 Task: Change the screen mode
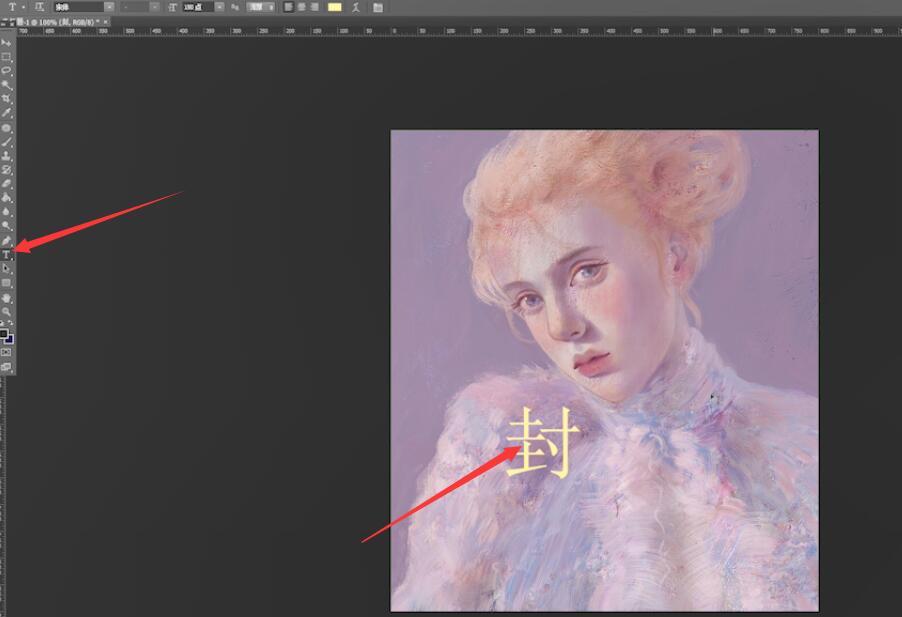[x=6, y=366]
